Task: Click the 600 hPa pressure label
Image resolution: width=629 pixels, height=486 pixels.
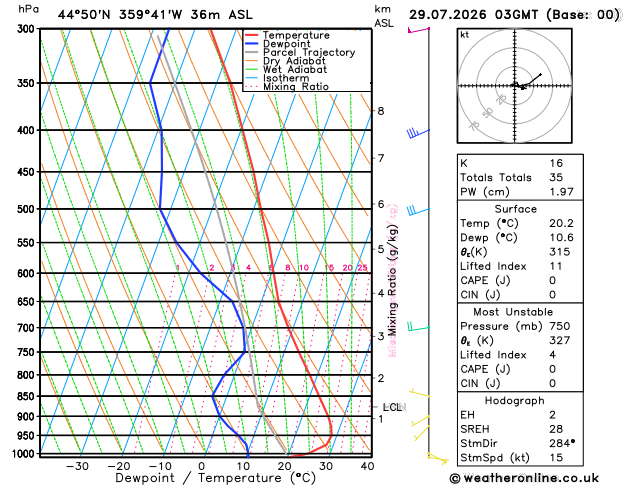Action: pyautogui.click(x=28, y=273)
